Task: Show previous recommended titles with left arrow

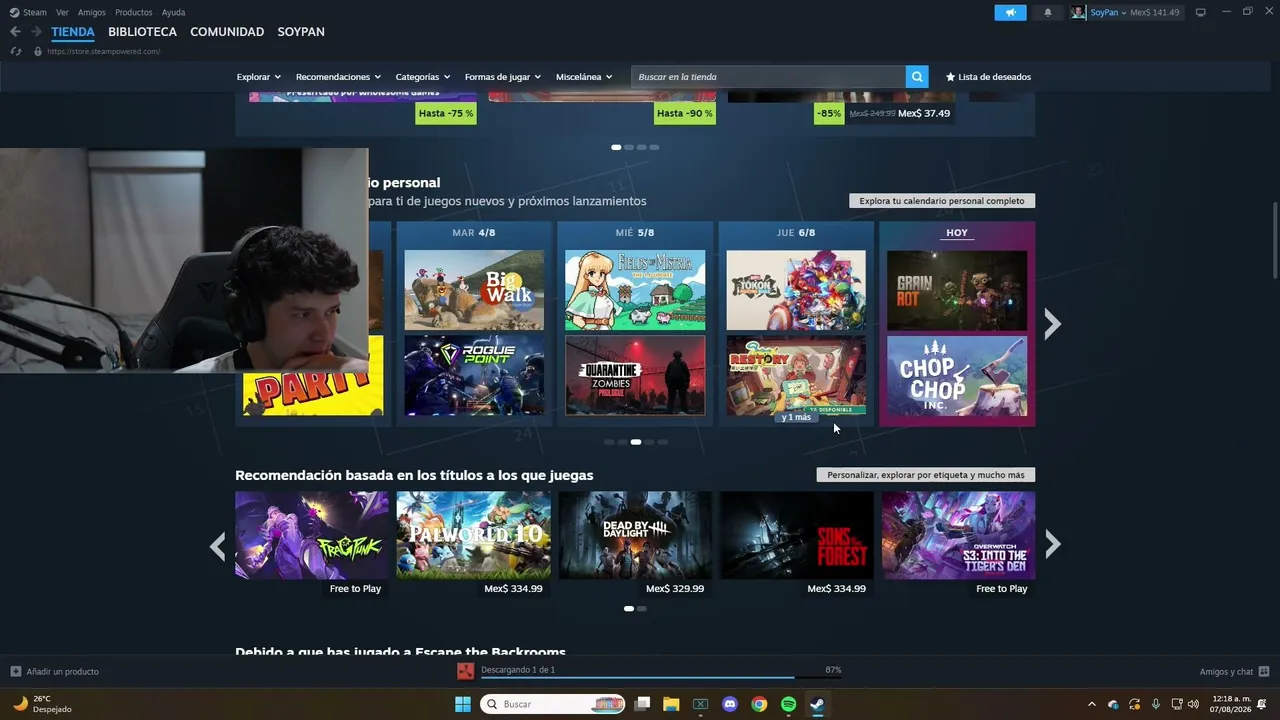Action: point(217,546)
